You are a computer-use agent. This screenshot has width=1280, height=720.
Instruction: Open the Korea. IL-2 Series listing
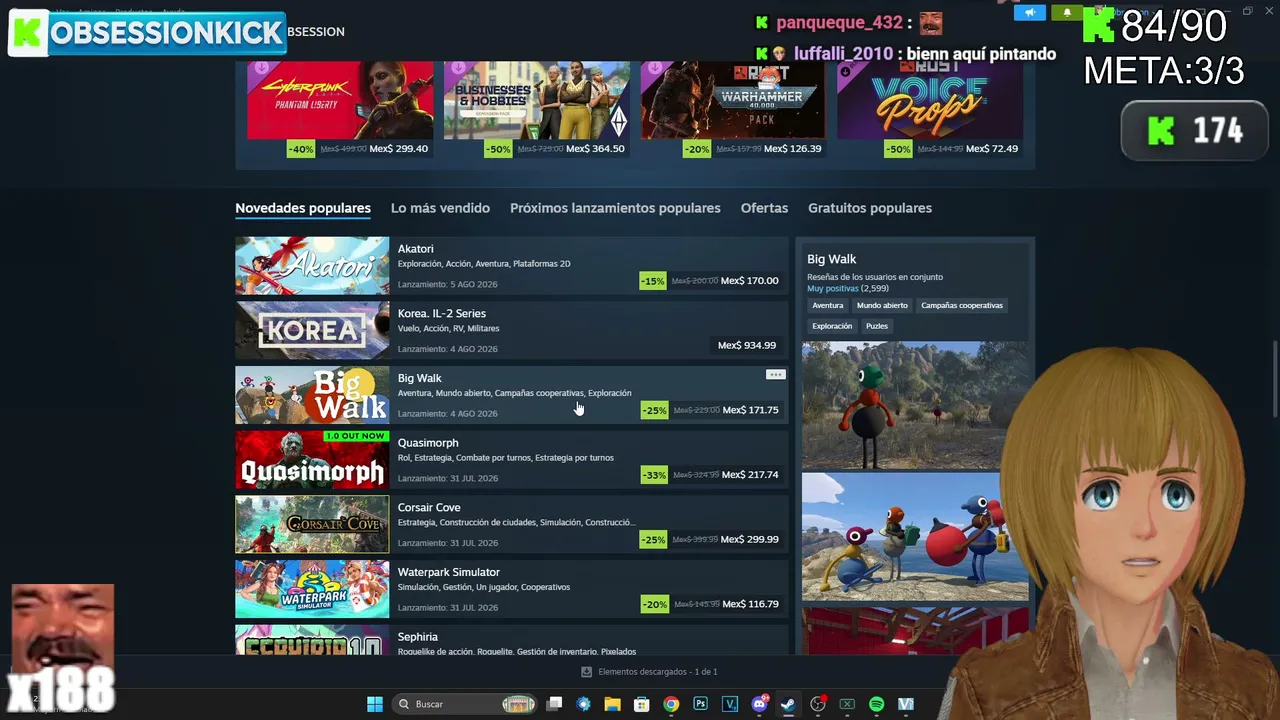(x=512, y=330)
